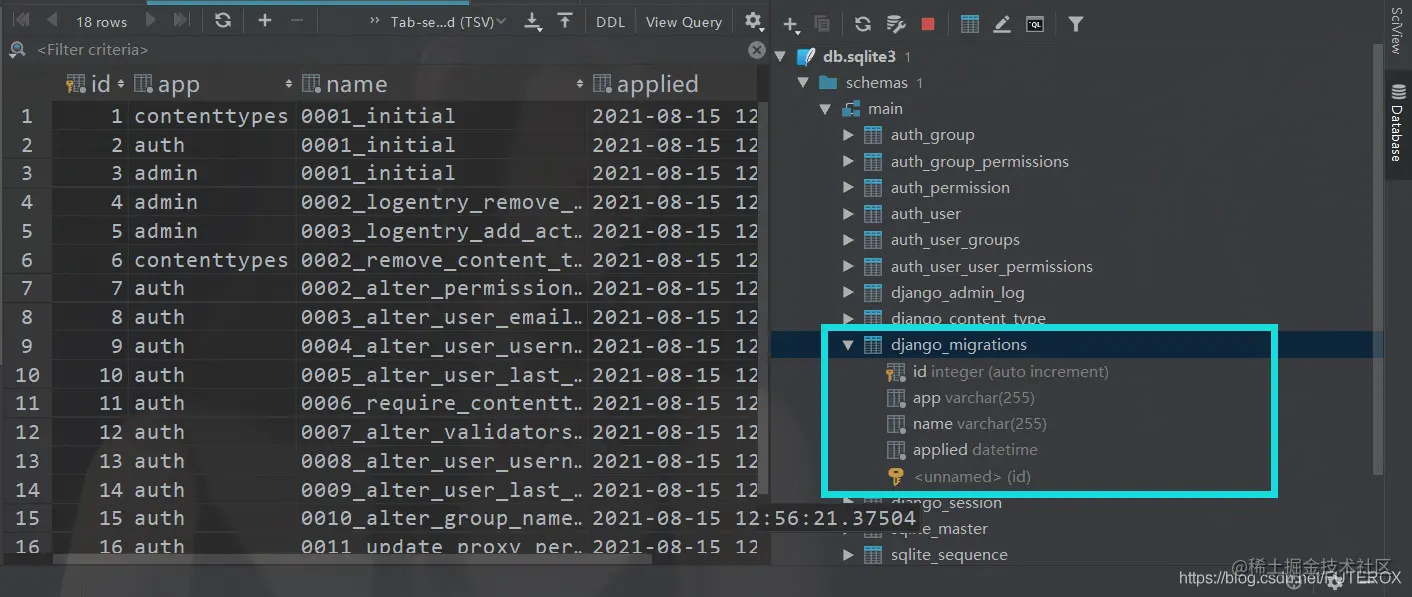Clear the filter criteria with the X icon

click(x=757, y=49)
